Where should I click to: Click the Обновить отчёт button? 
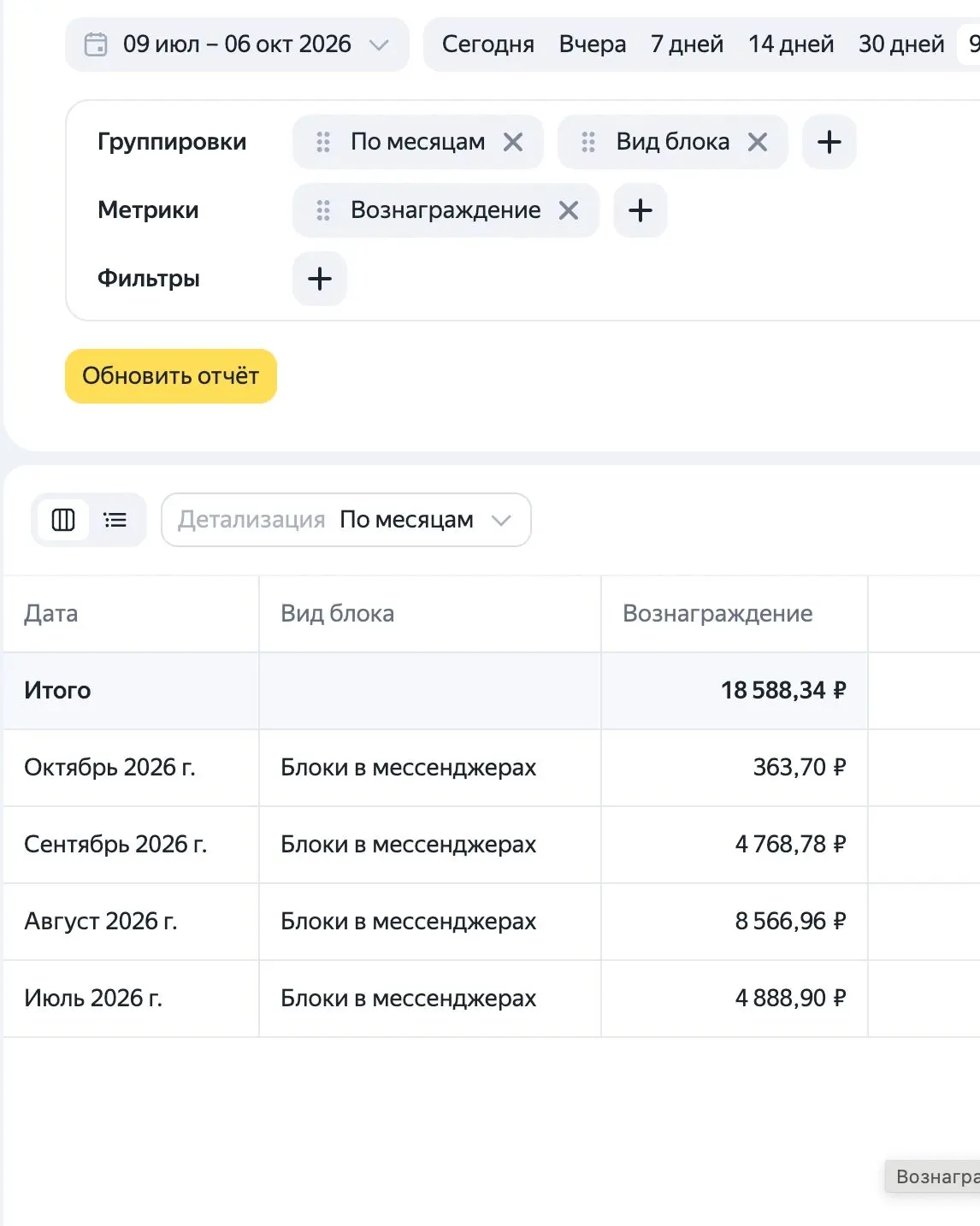click(171, 376)
